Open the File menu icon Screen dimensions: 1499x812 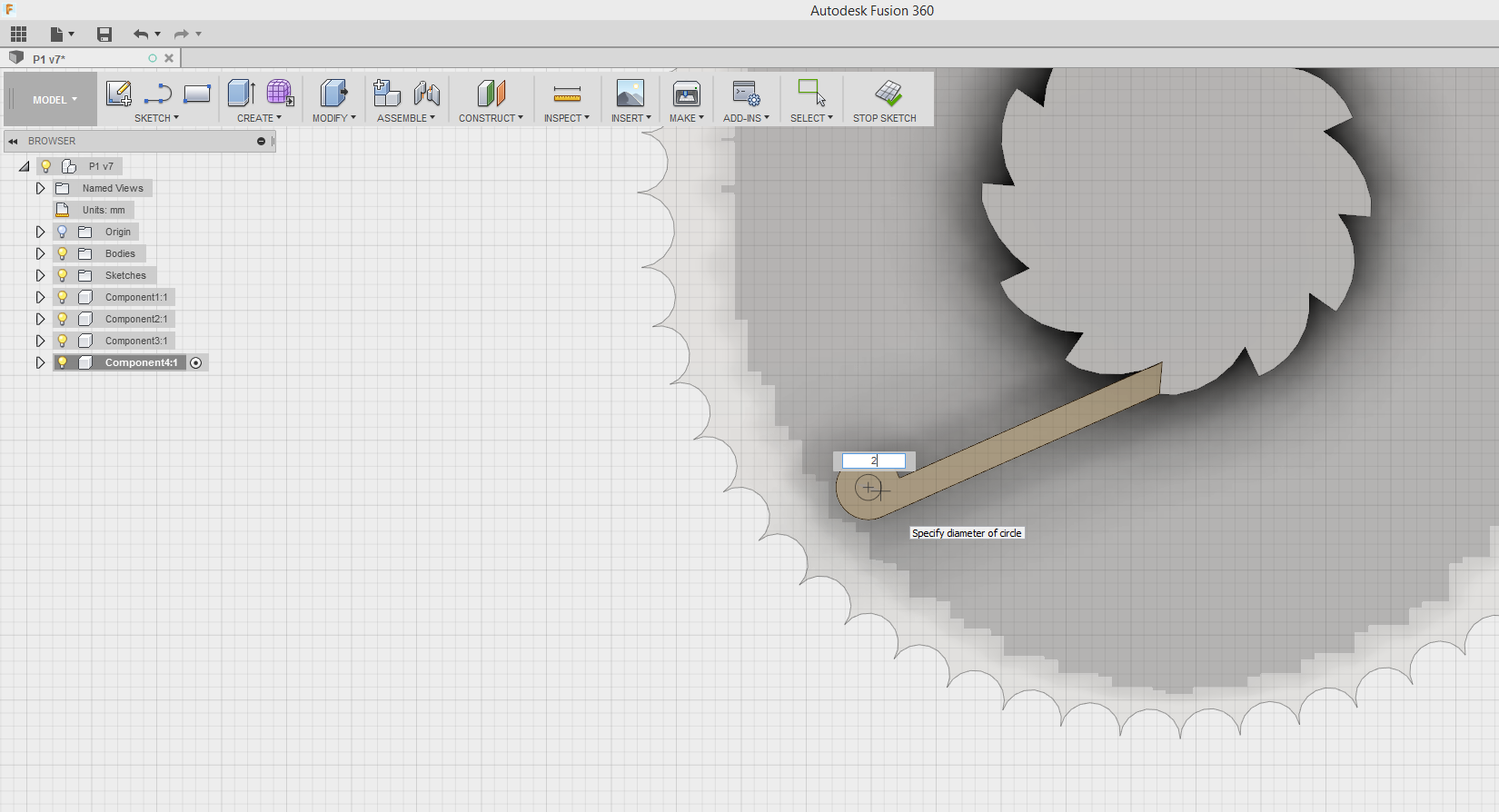(x=62, y=35)
